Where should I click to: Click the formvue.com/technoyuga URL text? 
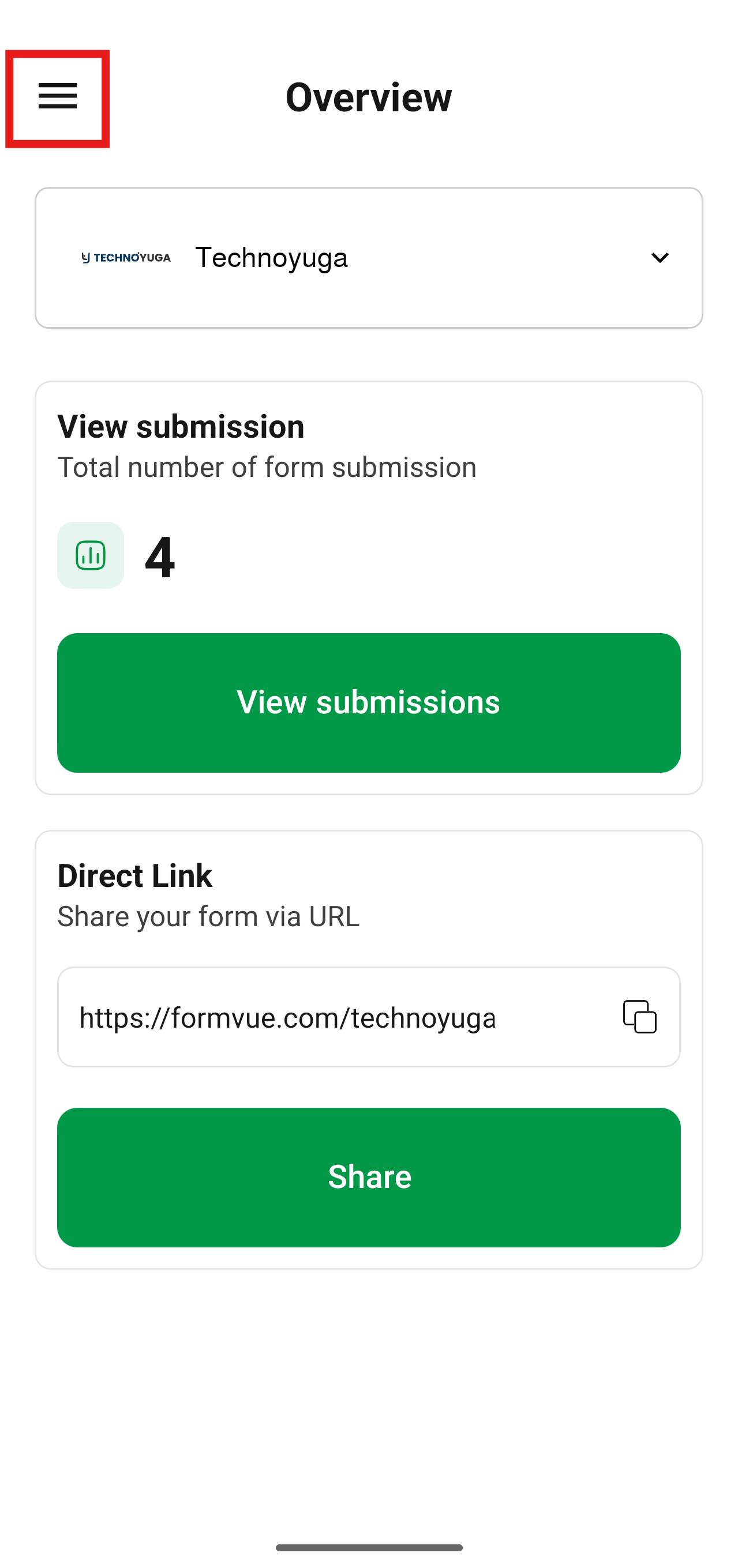pos(287,1018)
